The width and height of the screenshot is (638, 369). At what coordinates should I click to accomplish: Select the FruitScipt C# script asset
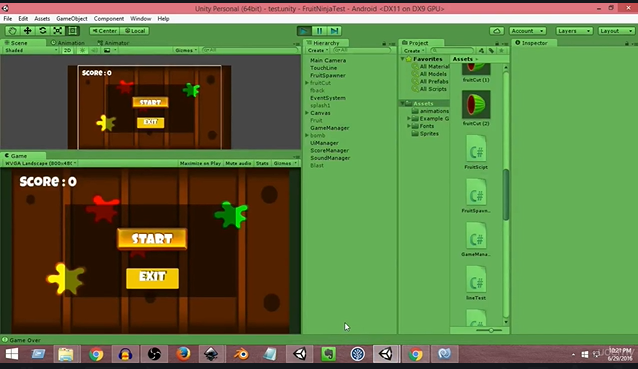point(476,153)
